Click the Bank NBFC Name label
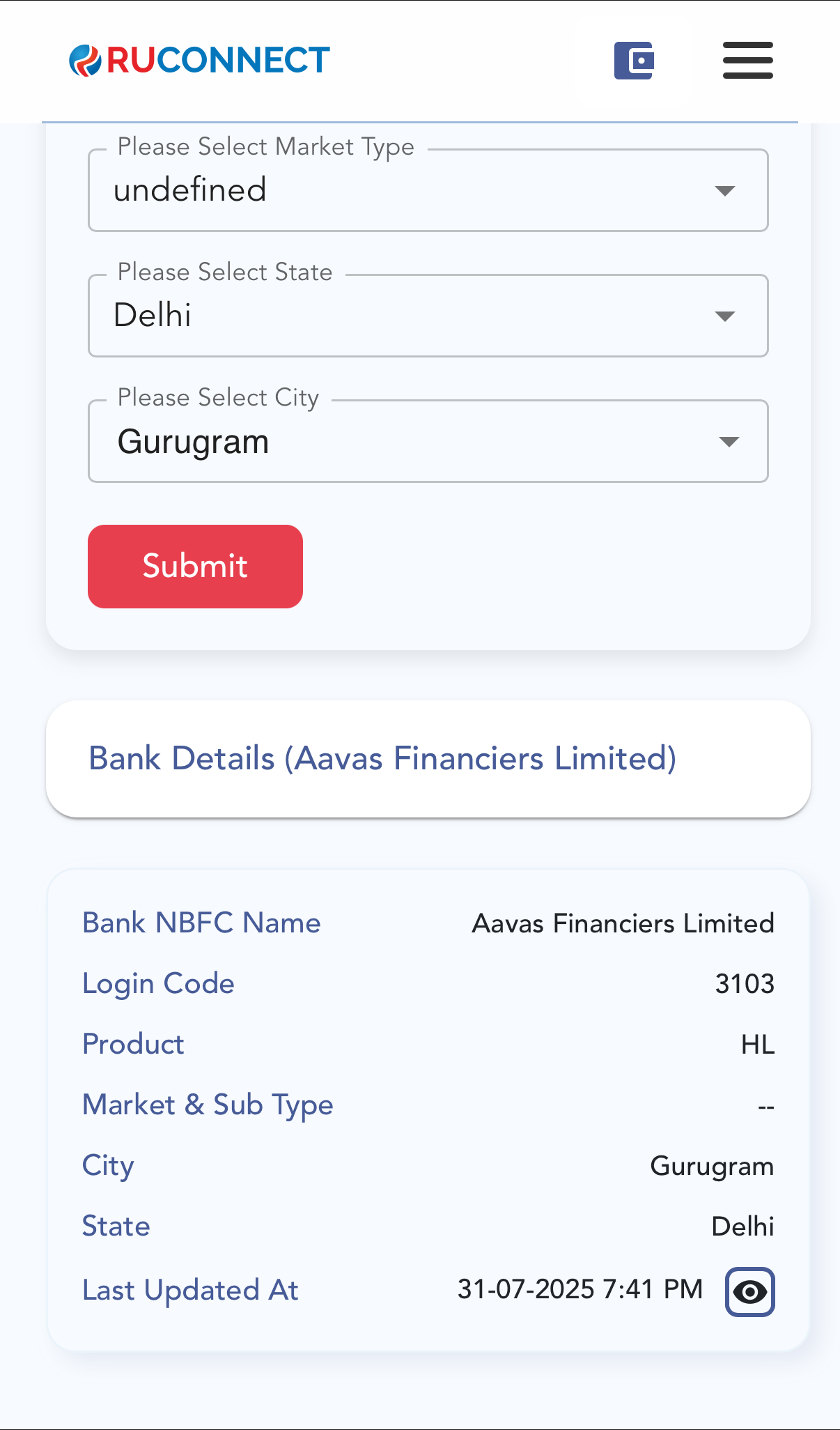Viewport: 840px width, 1430px height. [201, 923]
